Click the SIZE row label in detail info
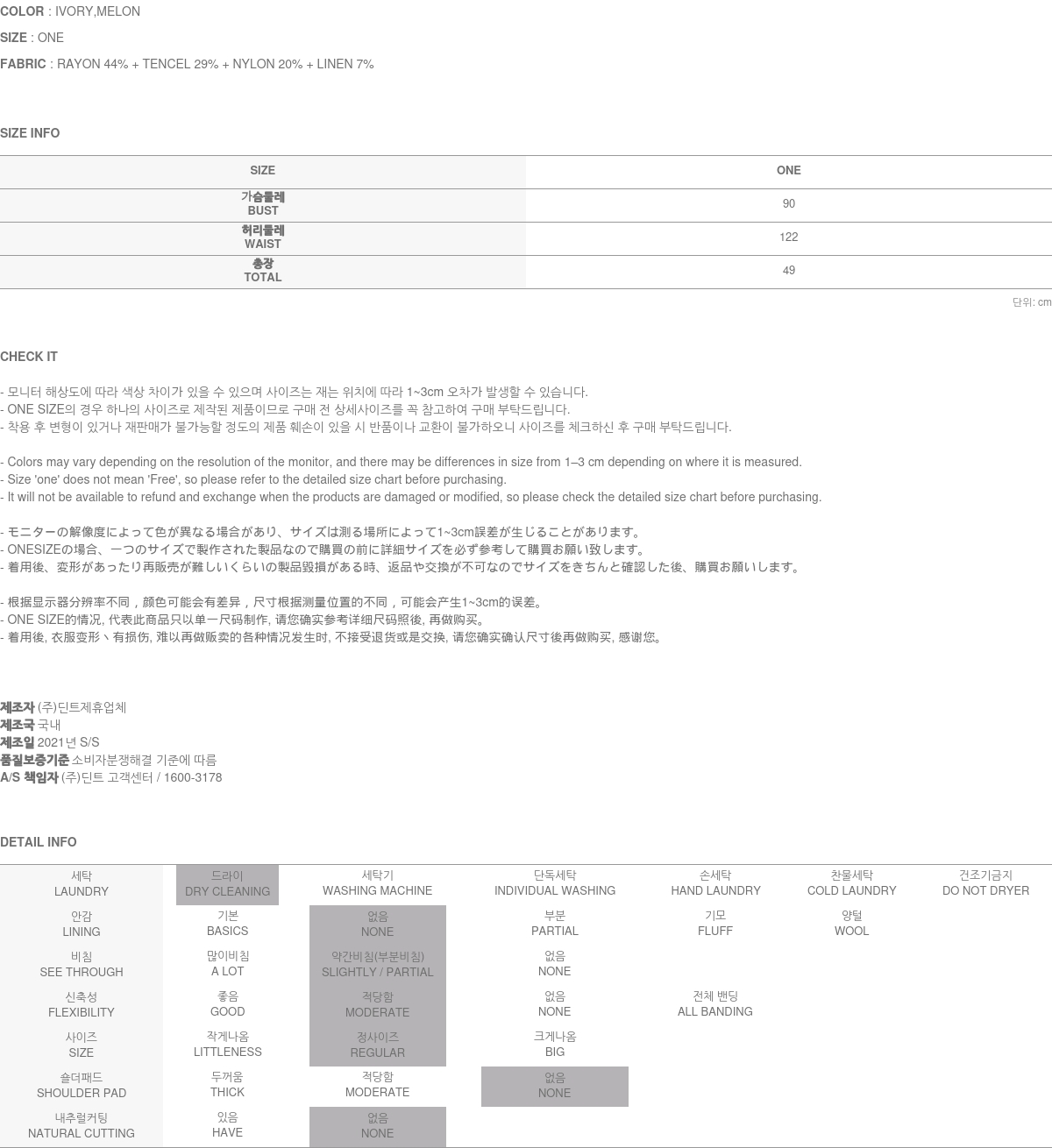This screenshot has width=1052, height=1148. 82,1045
